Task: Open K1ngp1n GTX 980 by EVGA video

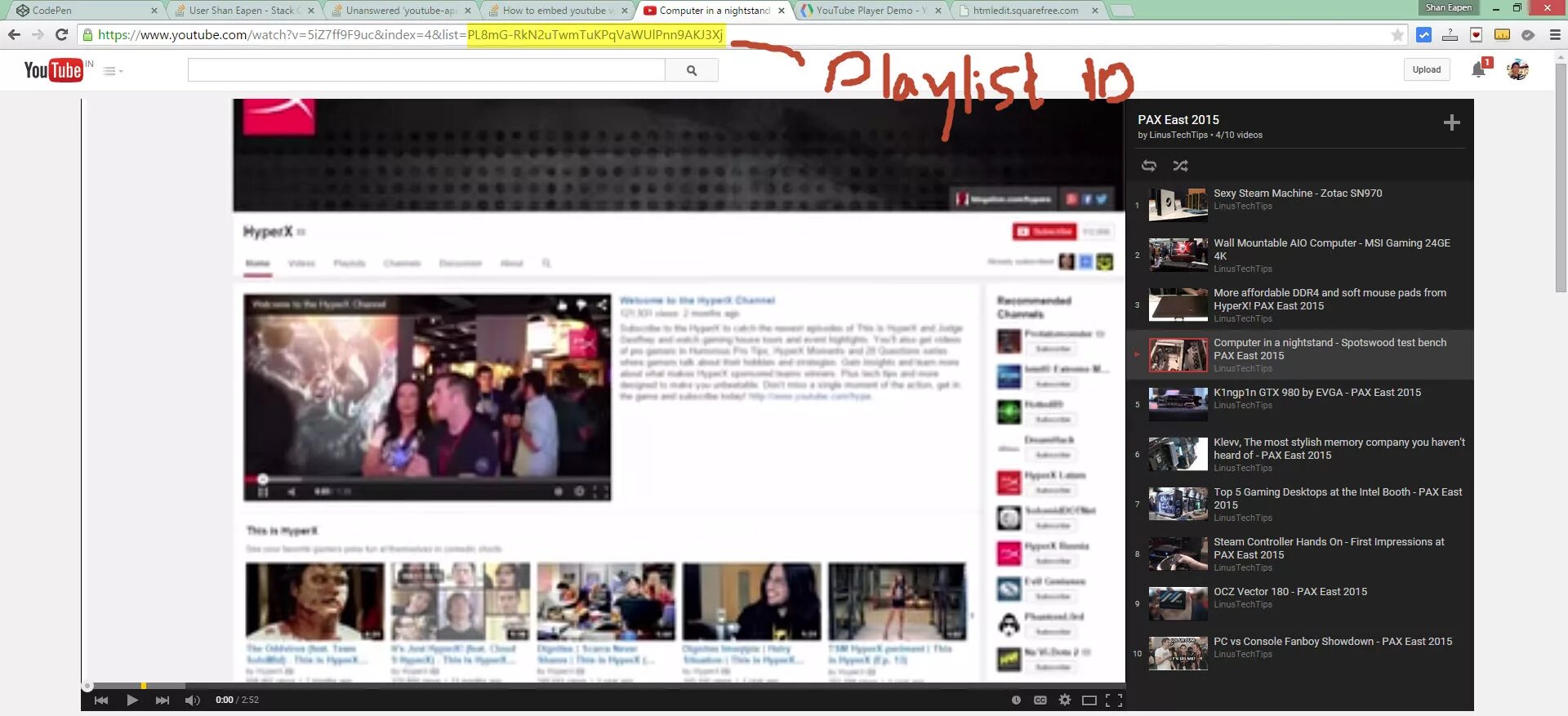Action: [x=1317, y=393]
